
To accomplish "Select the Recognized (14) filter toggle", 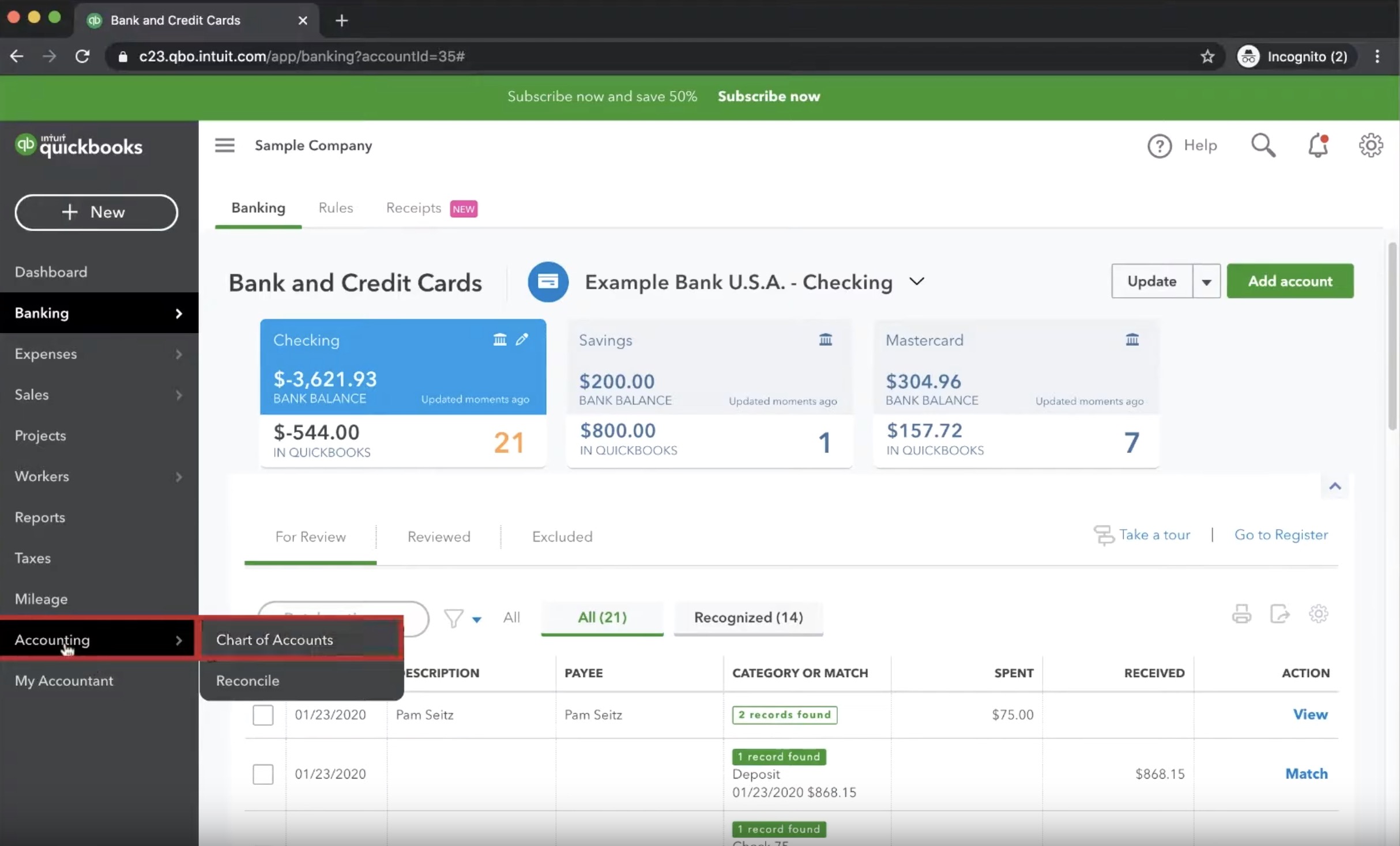I will click(x=748, y=617).
